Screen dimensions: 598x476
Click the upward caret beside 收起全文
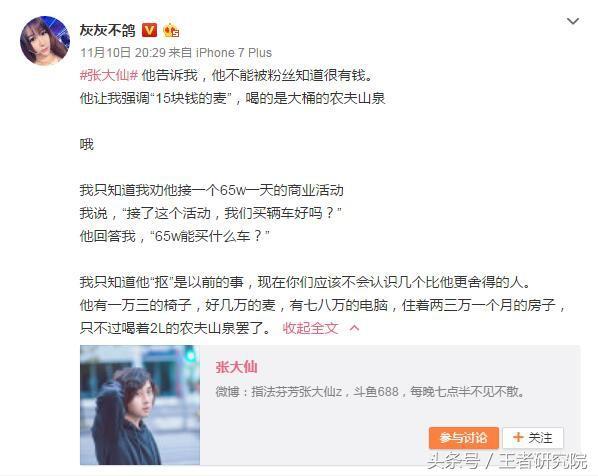tap(354, 328)
